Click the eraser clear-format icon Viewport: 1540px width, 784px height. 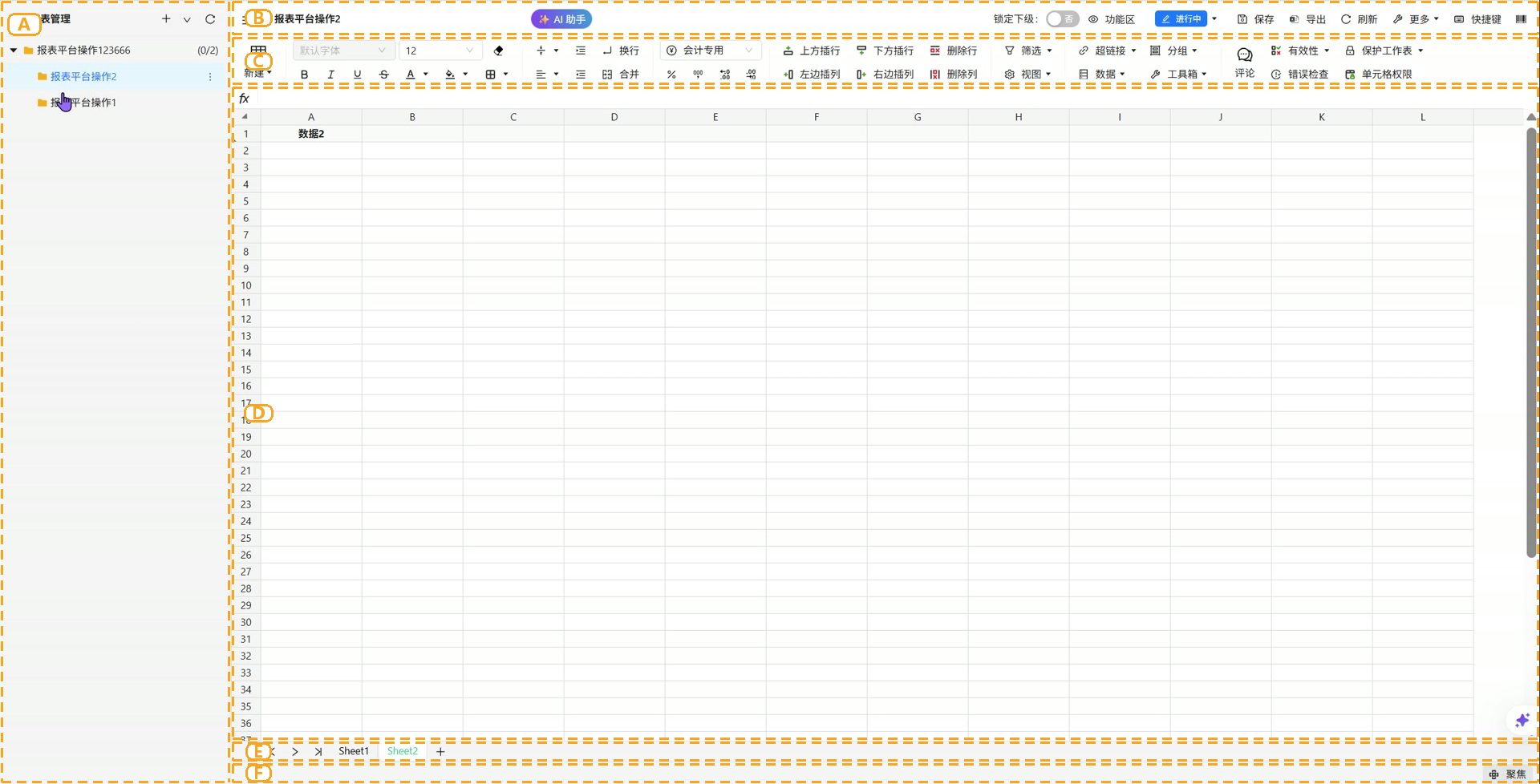click(499, 51)
